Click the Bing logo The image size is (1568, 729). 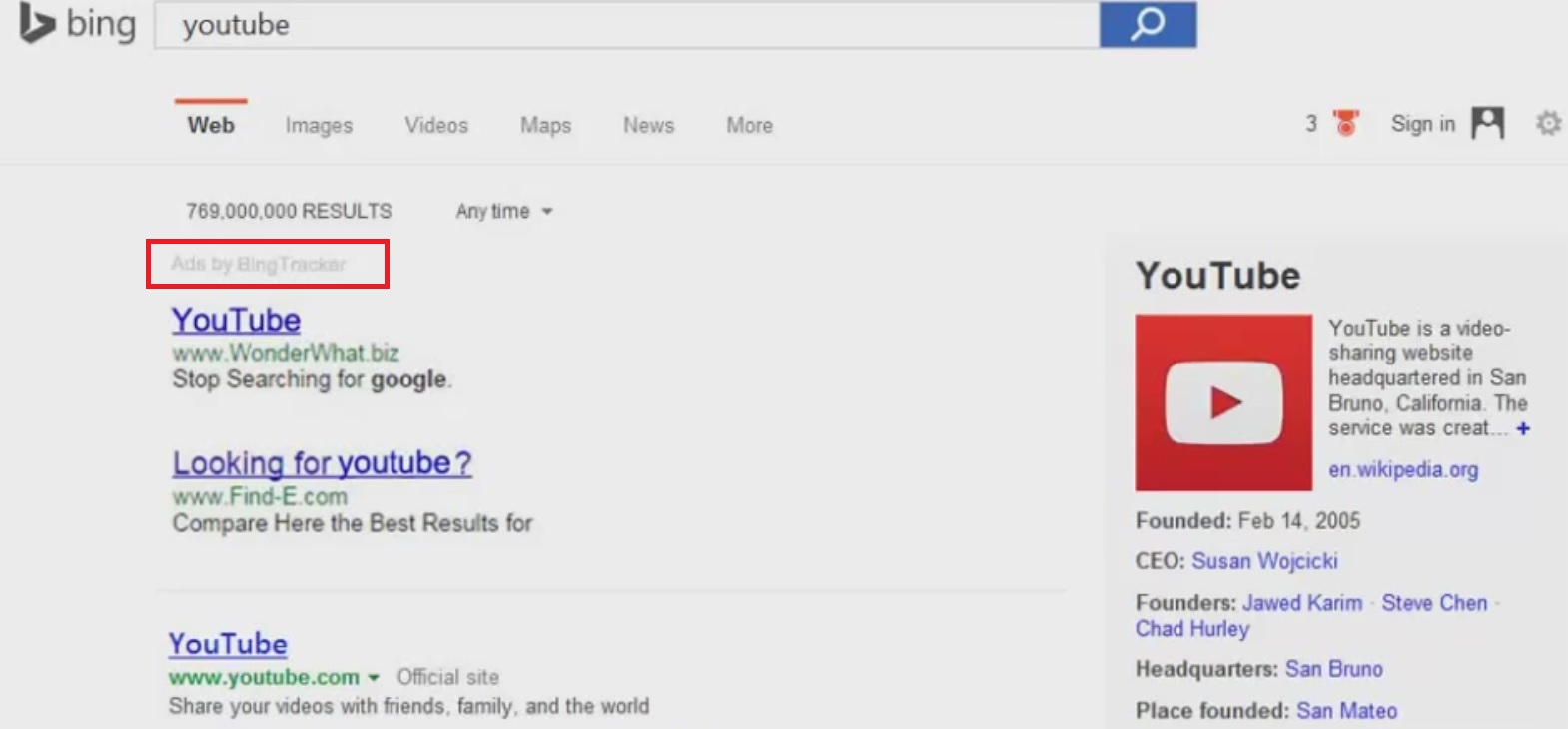pos(78,24)
